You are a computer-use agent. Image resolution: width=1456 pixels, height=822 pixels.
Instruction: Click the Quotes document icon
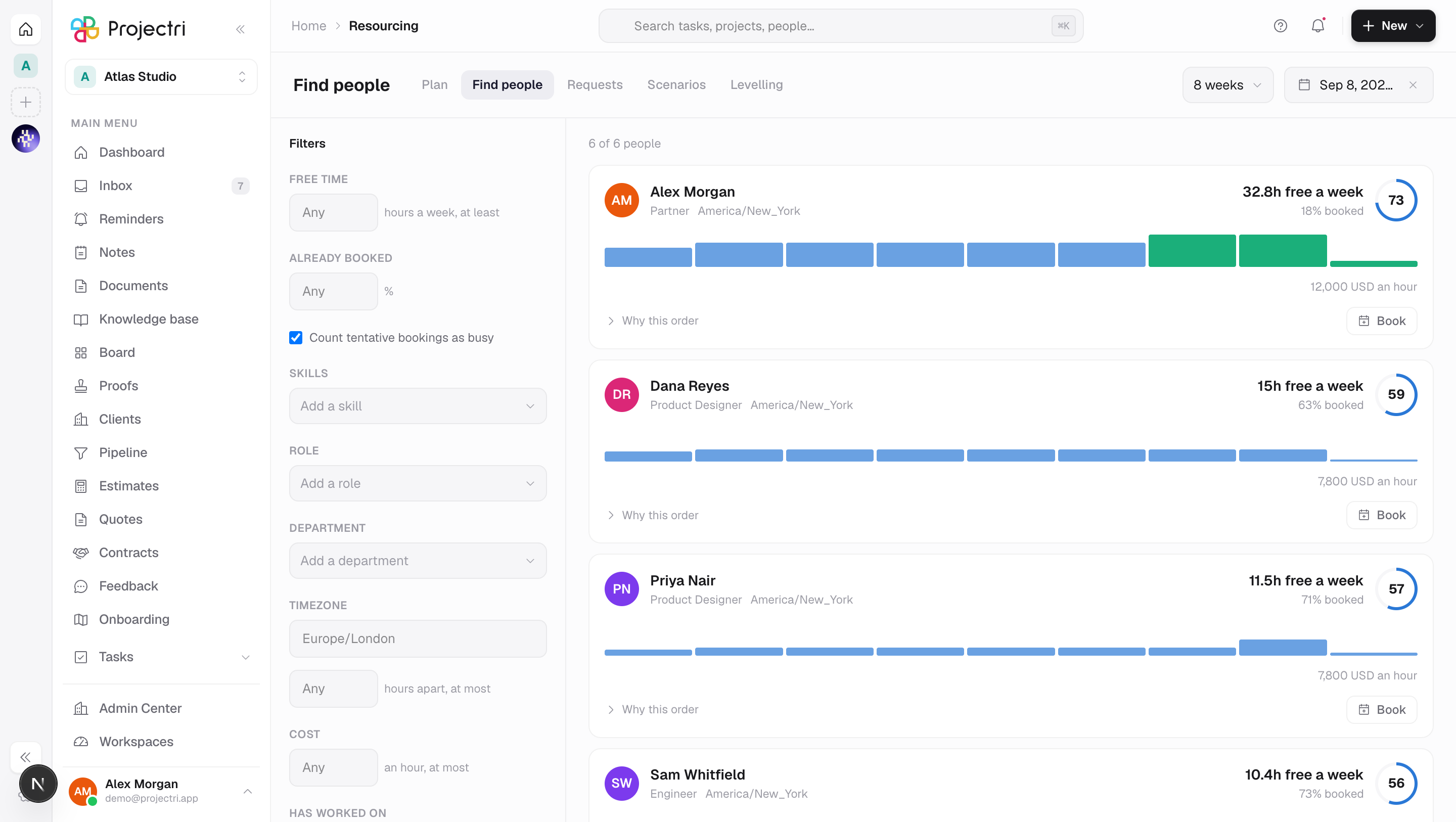point(81,520)
